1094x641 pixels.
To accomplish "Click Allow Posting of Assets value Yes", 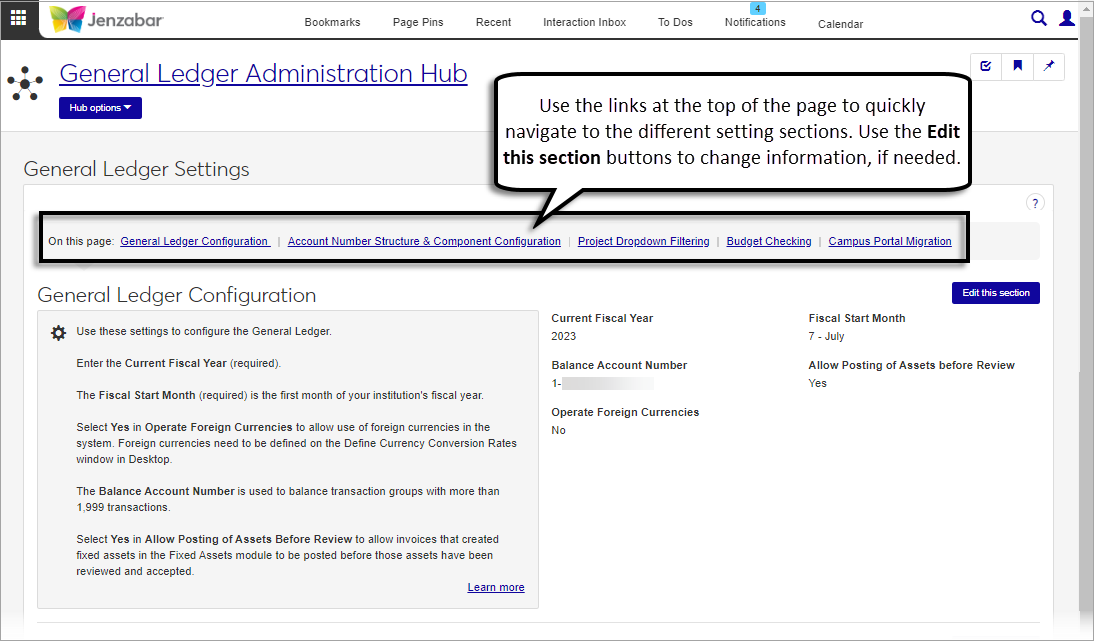I will tap(817, 384).
